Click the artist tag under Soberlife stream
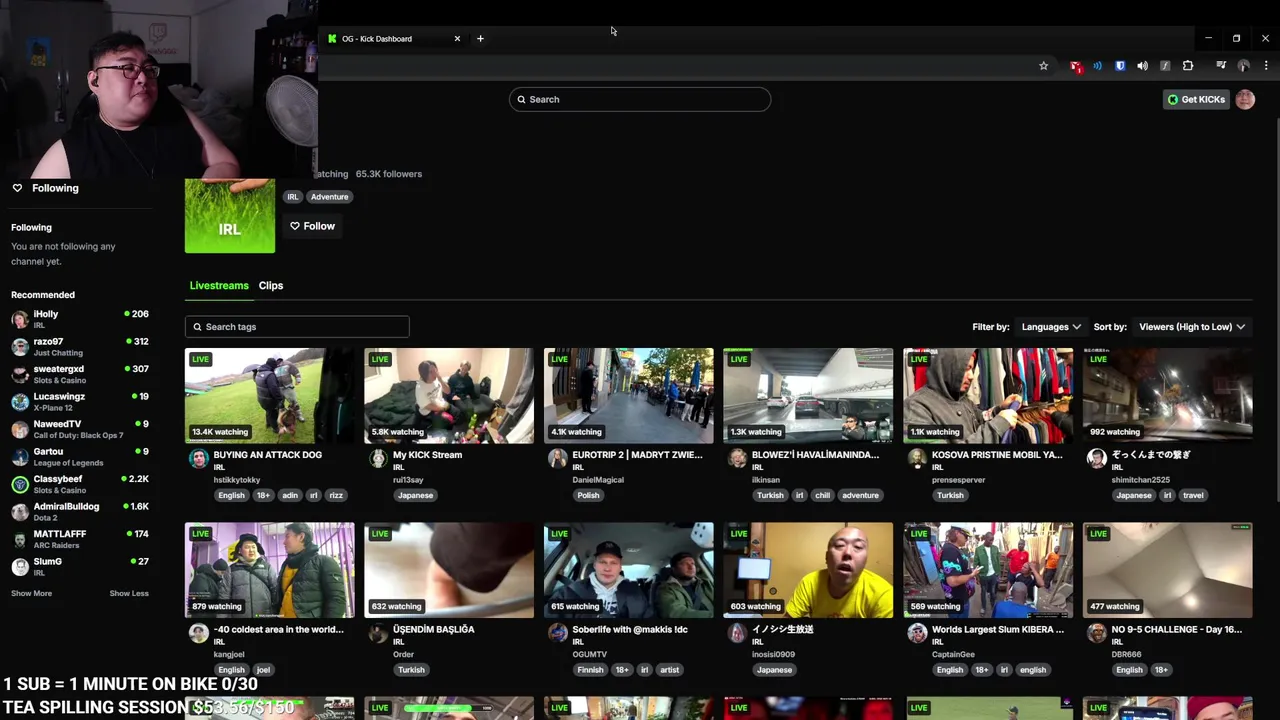Image resolution: width=1280 pixels, height=720 pixels. (x=670, y=670)
